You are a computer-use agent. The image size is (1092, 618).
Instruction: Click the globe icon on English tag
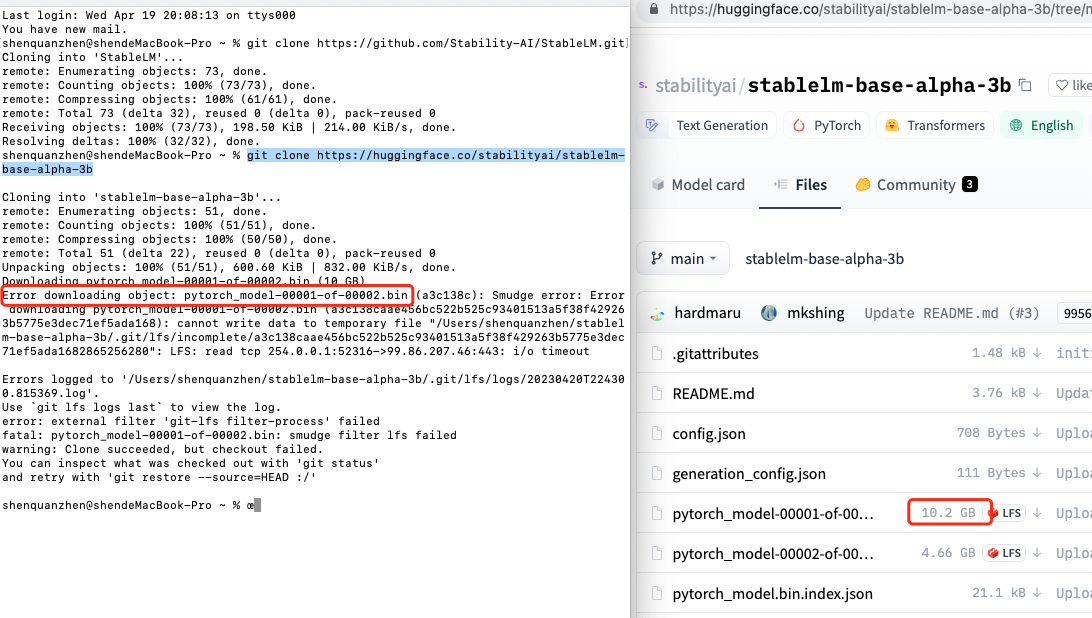1016,125
